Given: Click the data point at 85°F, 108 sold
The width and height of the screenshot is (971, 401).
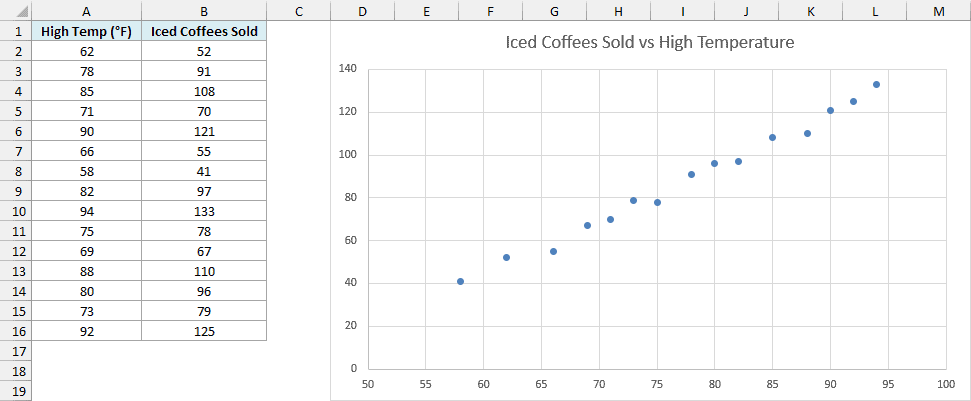Looking at the screenshot, I should pyautogui.click(x=772, y=137).
